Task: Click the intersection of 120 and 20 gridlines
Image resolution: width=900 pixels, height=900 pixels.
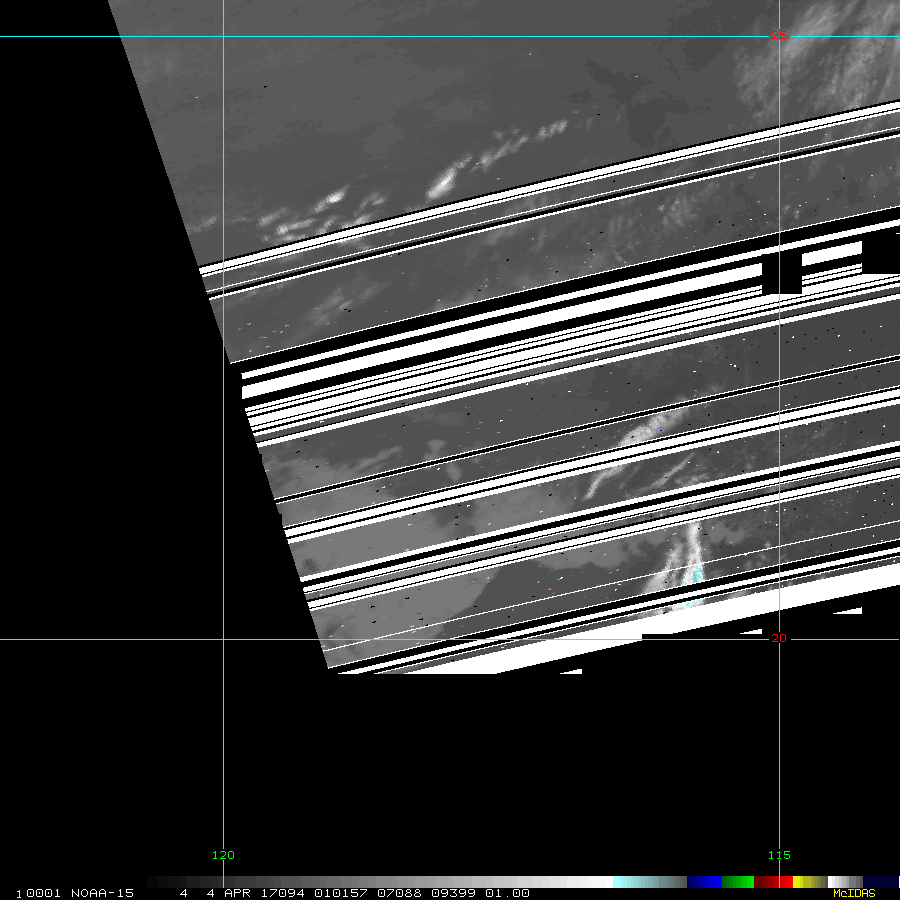Action: (222, 639)
